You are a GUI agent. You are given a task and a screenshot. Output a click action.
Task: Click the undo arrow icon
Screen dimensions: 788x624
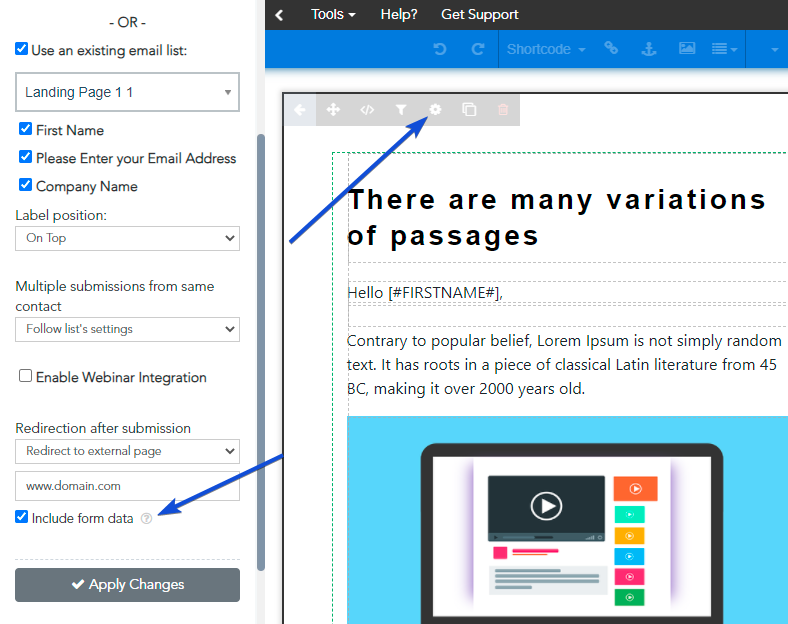point(440,49)
